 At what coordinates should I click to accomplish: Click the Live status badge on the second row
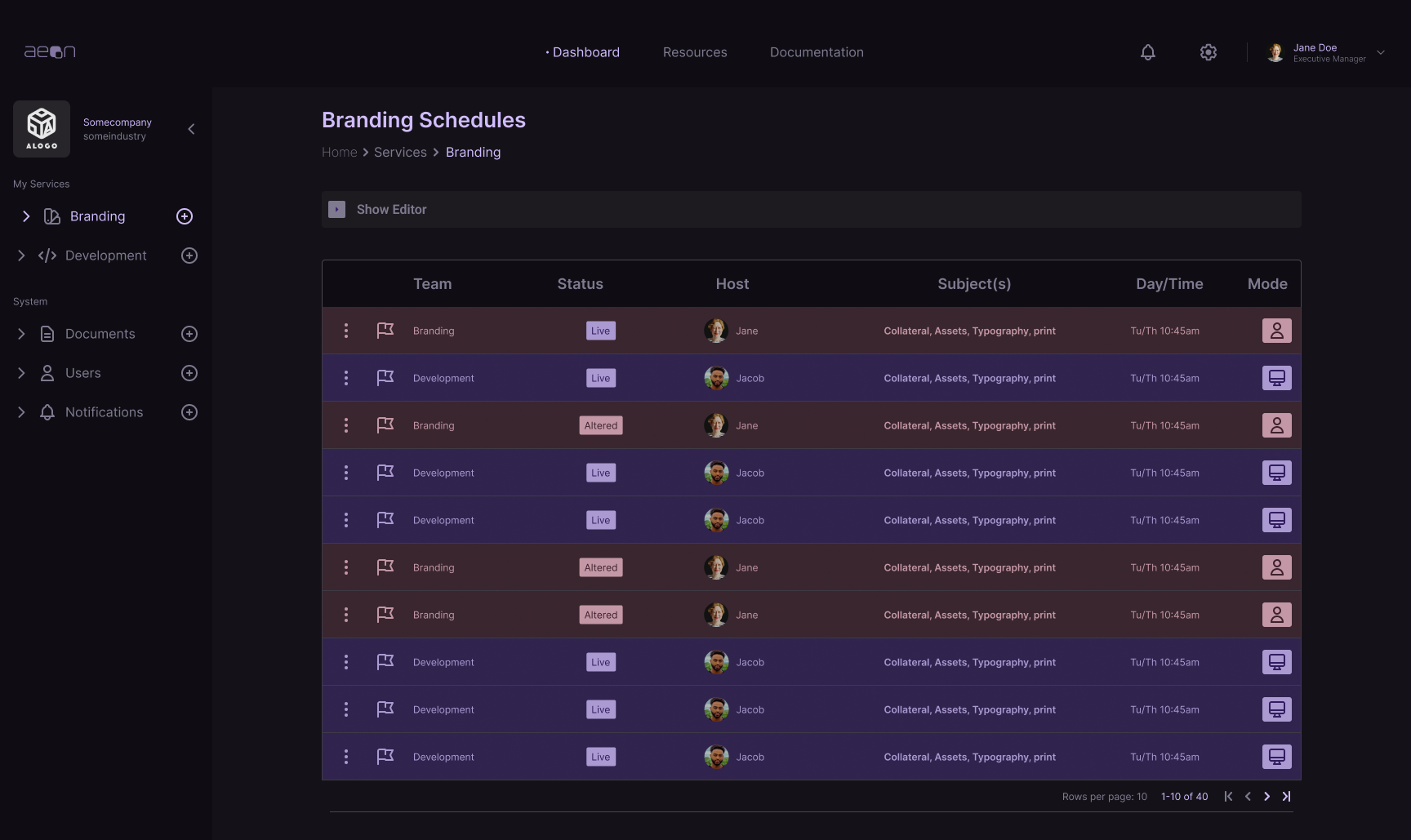pyautogui.click(x=600, y=378)
